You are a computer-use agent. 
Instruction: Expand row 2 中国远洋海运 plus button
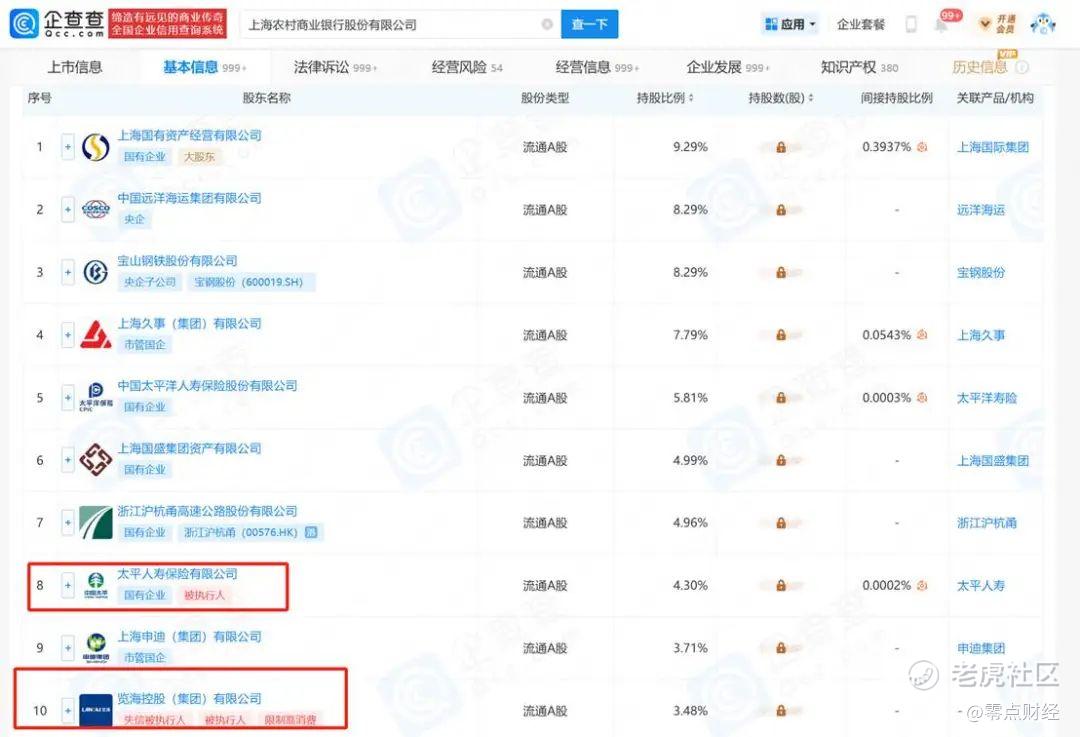[x=68, y=209]
